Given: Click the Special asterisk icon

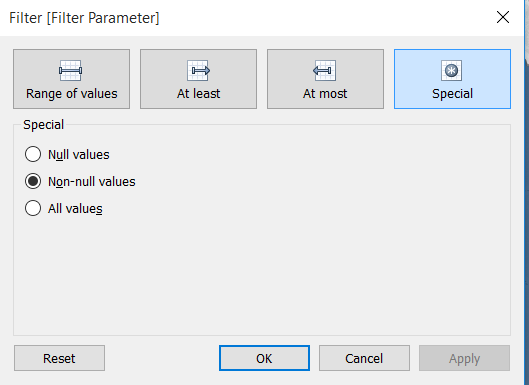Looking at the screenshot, I should pos(451,71).
